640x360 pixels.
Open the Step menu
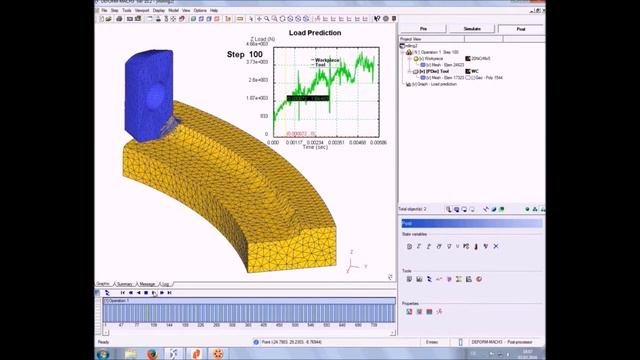tap(115, 10)
